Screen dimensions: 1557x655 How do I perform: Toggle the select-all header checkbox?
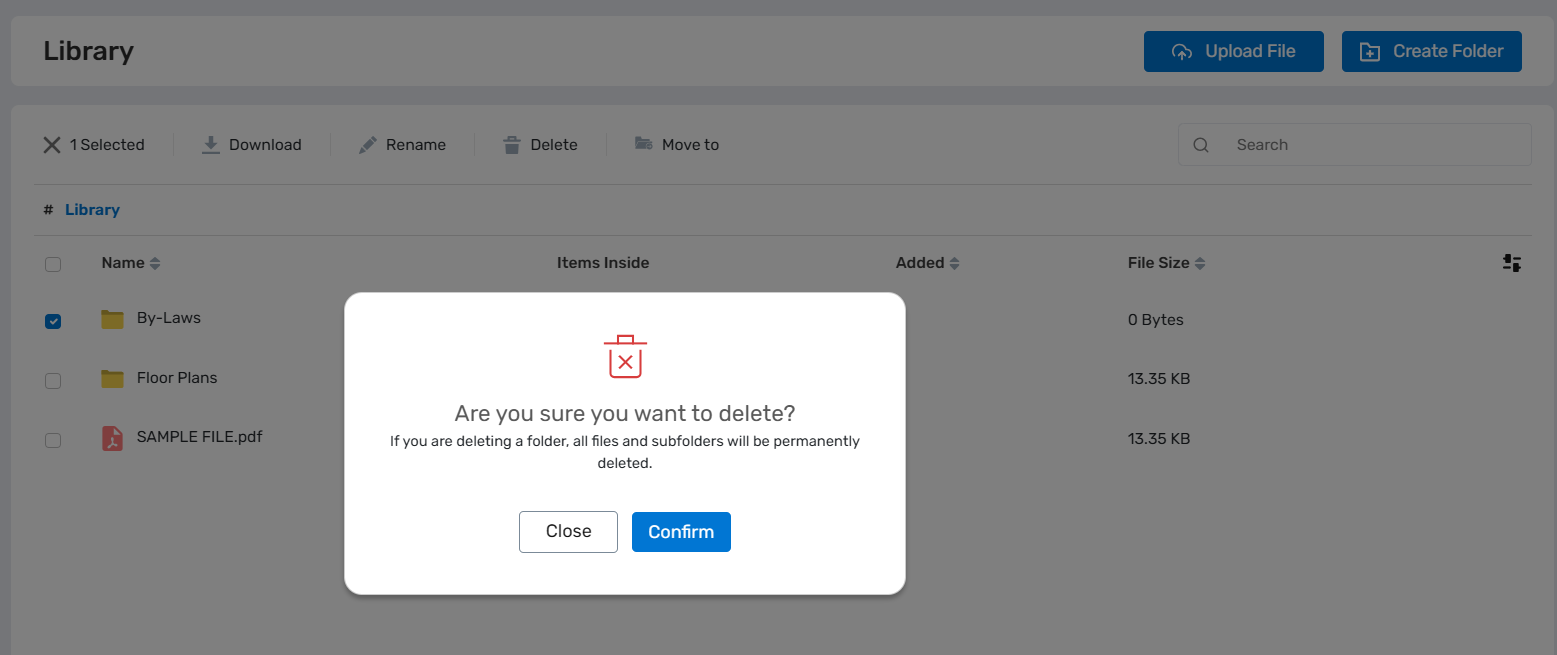click(x=53, y=264)
